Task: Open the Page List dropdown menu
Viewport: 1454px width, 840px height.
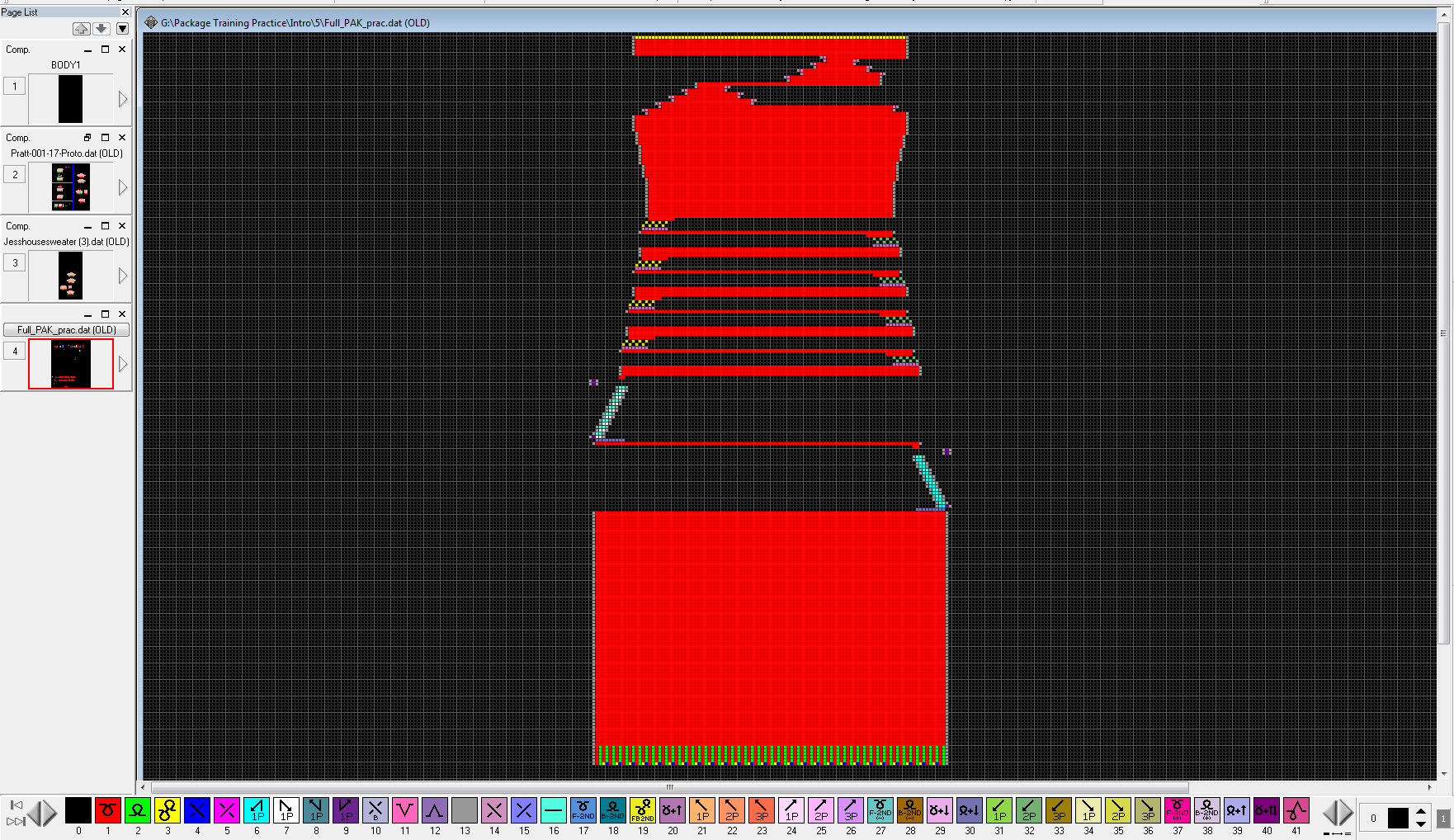Action: click(122, 29)
